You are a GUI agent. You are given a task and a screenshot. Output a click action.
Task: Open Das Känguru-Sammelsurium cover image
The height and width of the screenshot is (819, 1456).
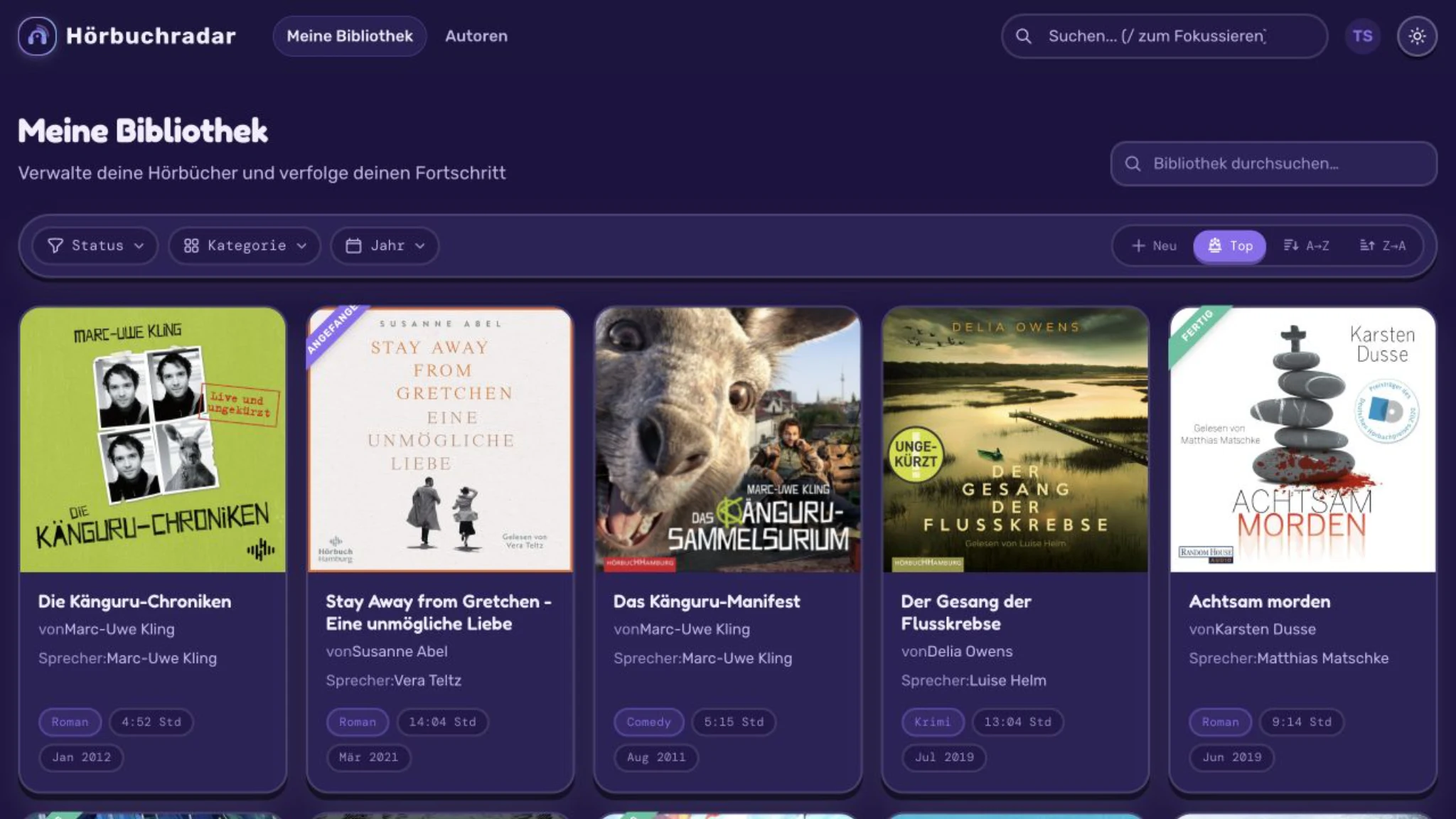pos(728,440)
